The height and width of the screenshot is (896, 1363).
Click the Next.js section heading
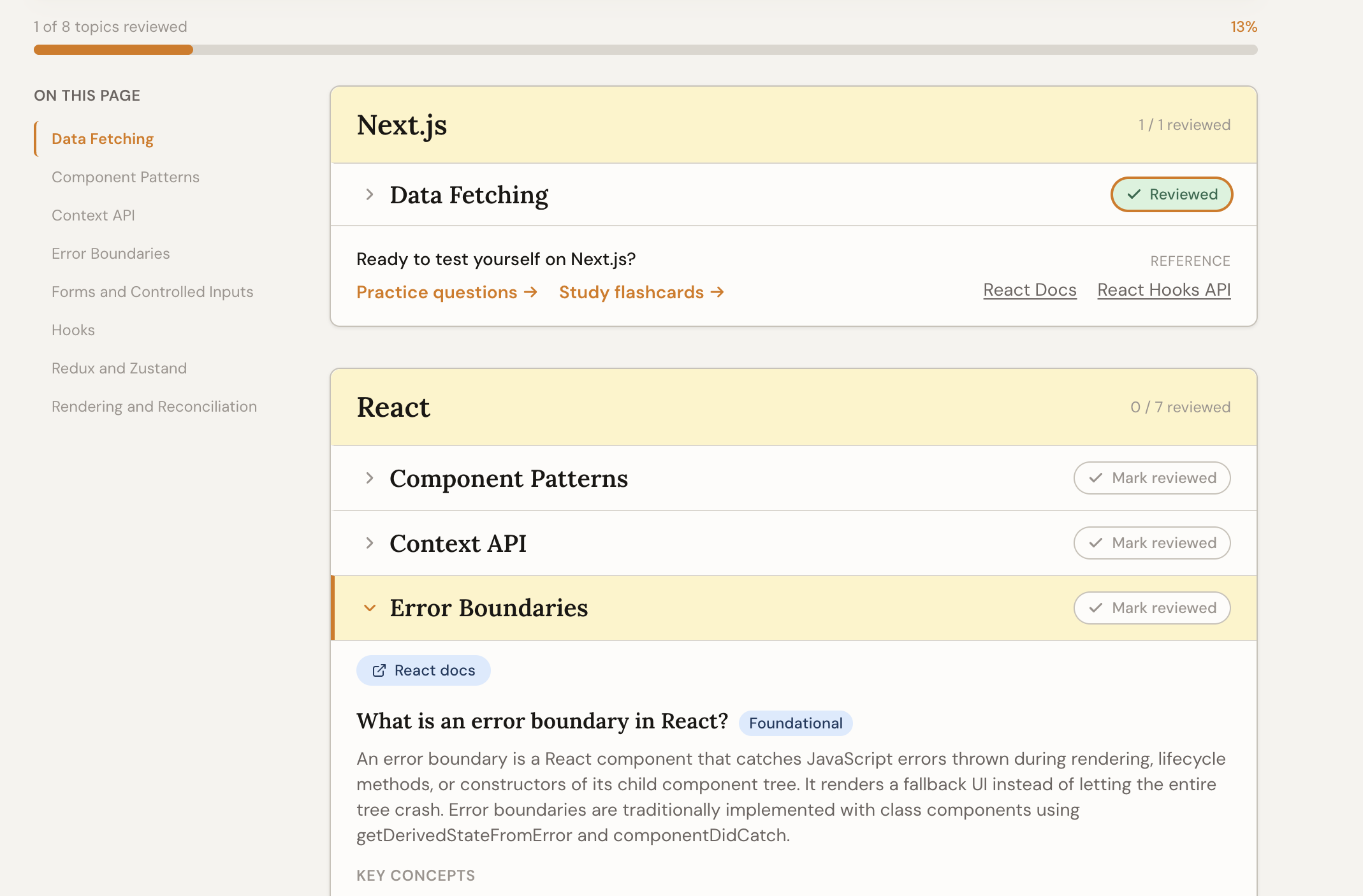[x=402, y=125]
